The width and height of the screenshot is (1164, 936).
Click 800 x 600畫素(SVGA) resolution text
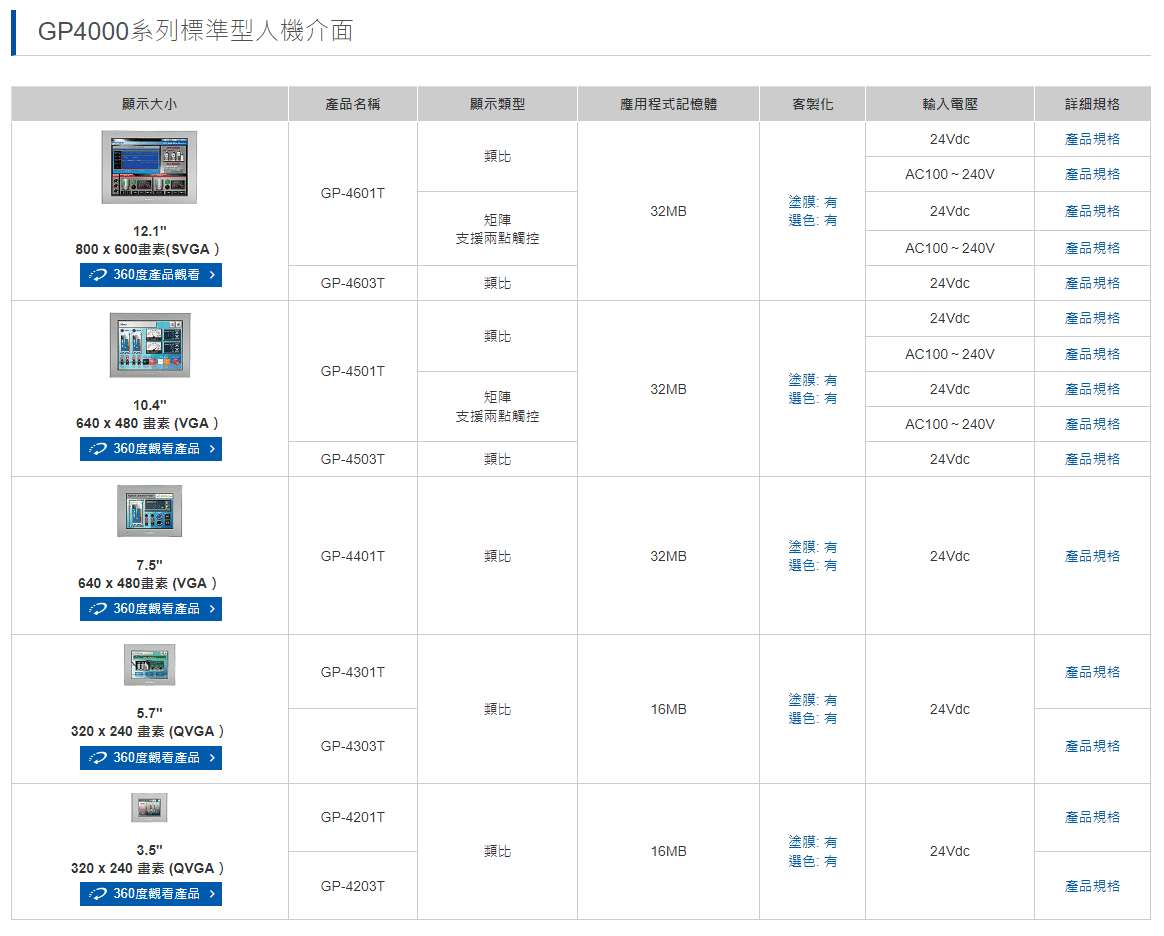point(147,249)
